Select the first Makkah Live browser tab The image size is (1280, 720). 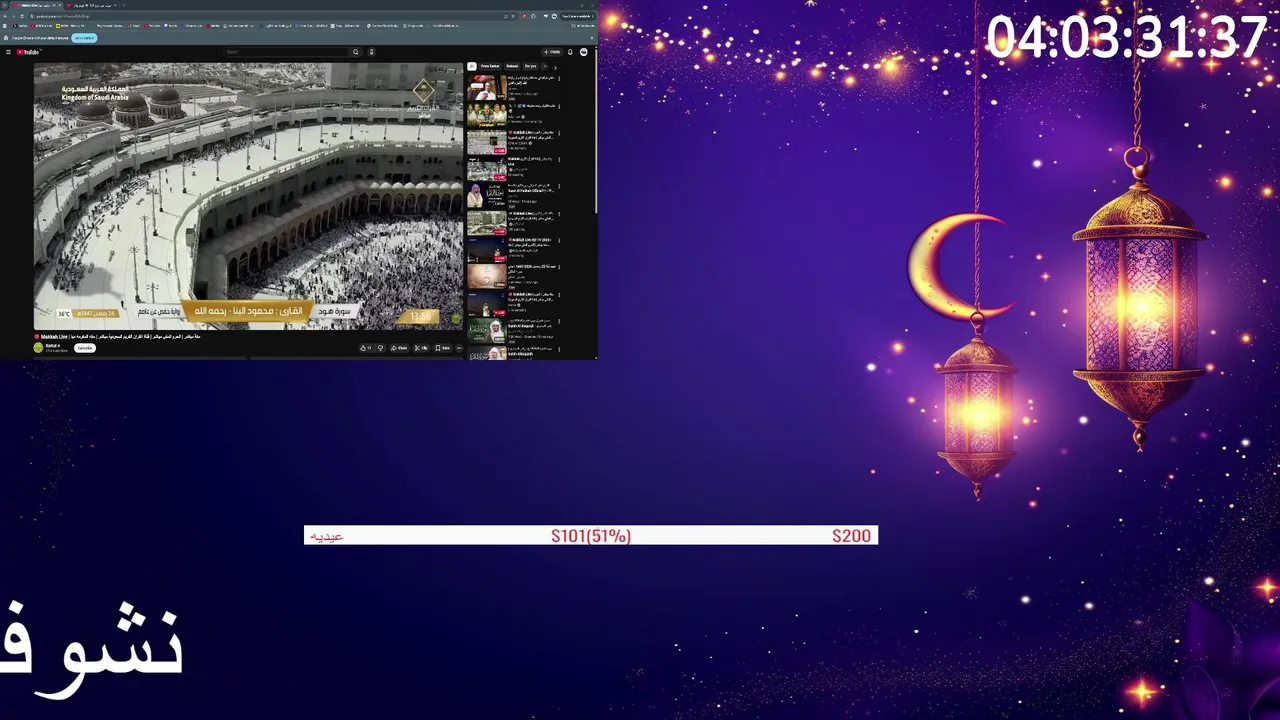click(x=36, y=5)
